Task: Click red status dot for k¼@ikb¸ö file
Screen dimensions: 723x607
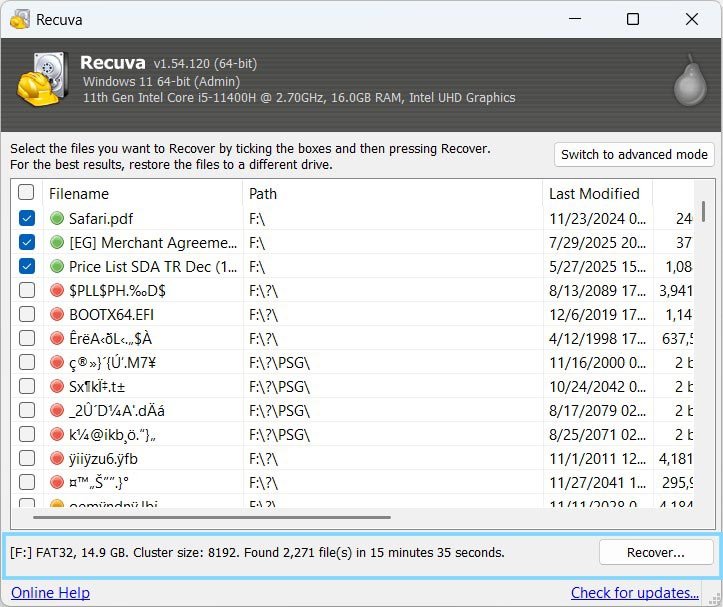Action: tap(57, 434)
